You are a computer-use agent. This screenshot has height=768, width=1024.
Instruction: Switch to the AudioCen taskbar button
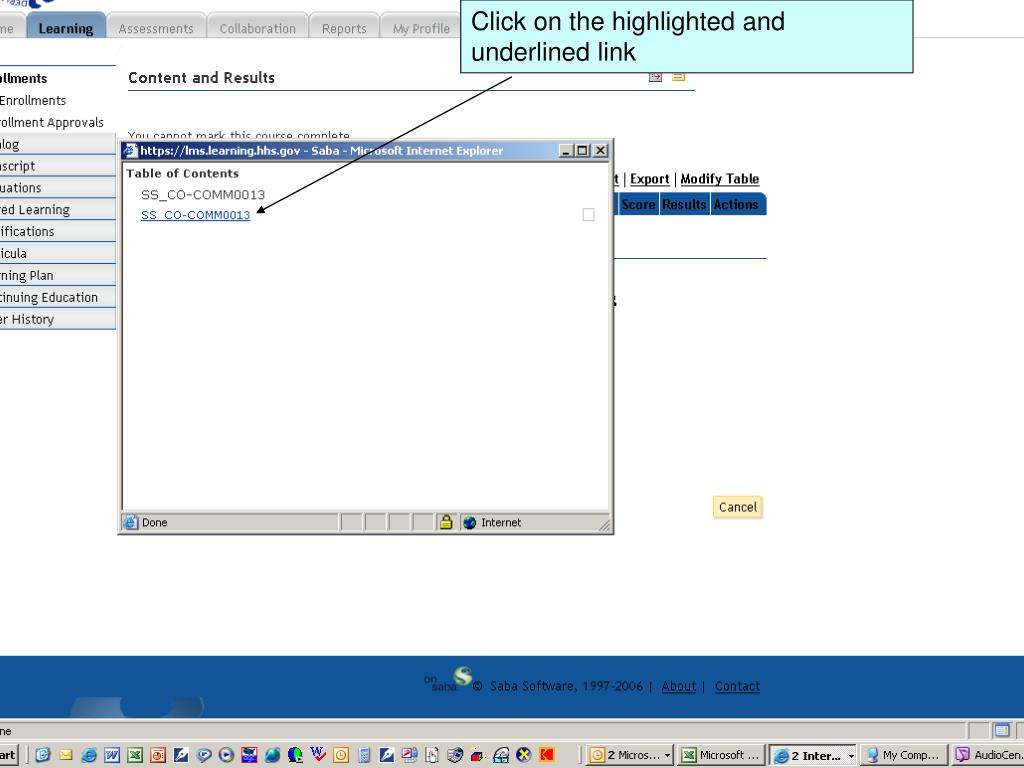(987, 755)
